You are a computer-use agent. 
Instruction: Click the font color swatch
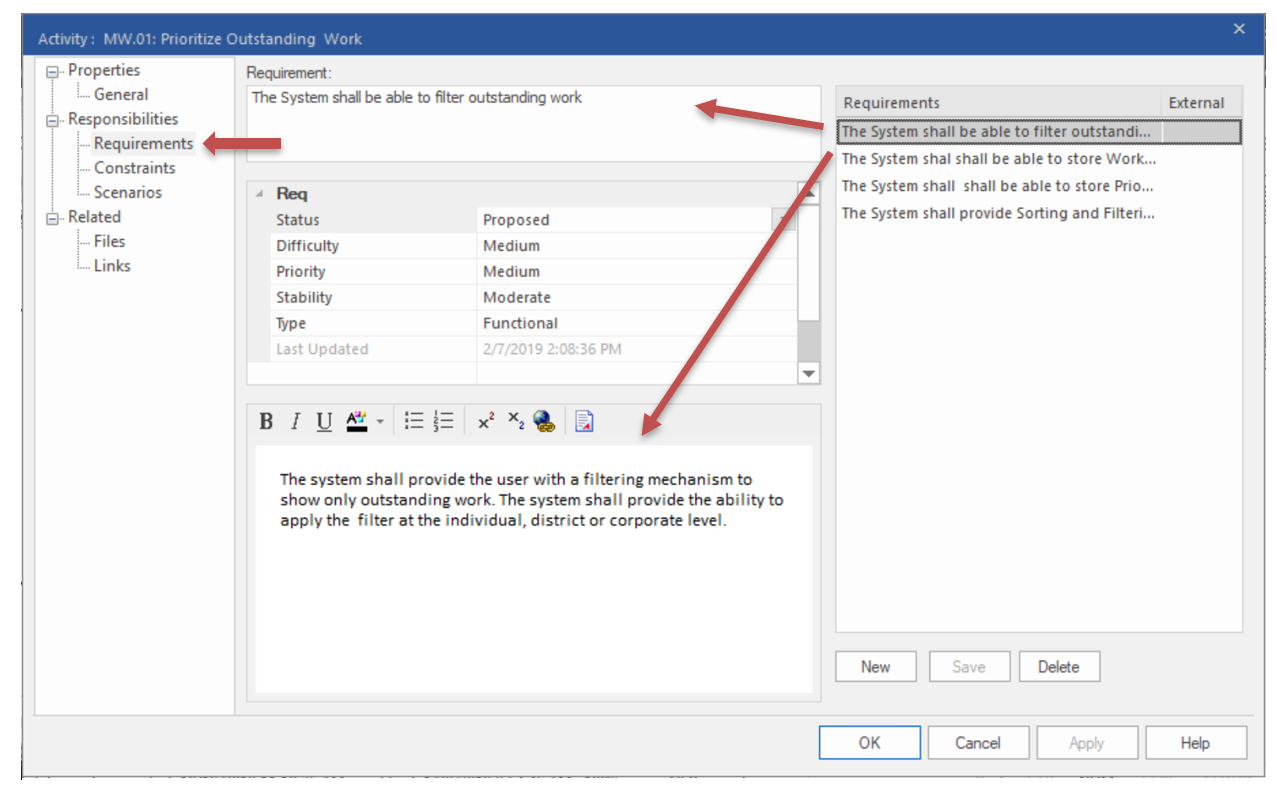point(356,421)
